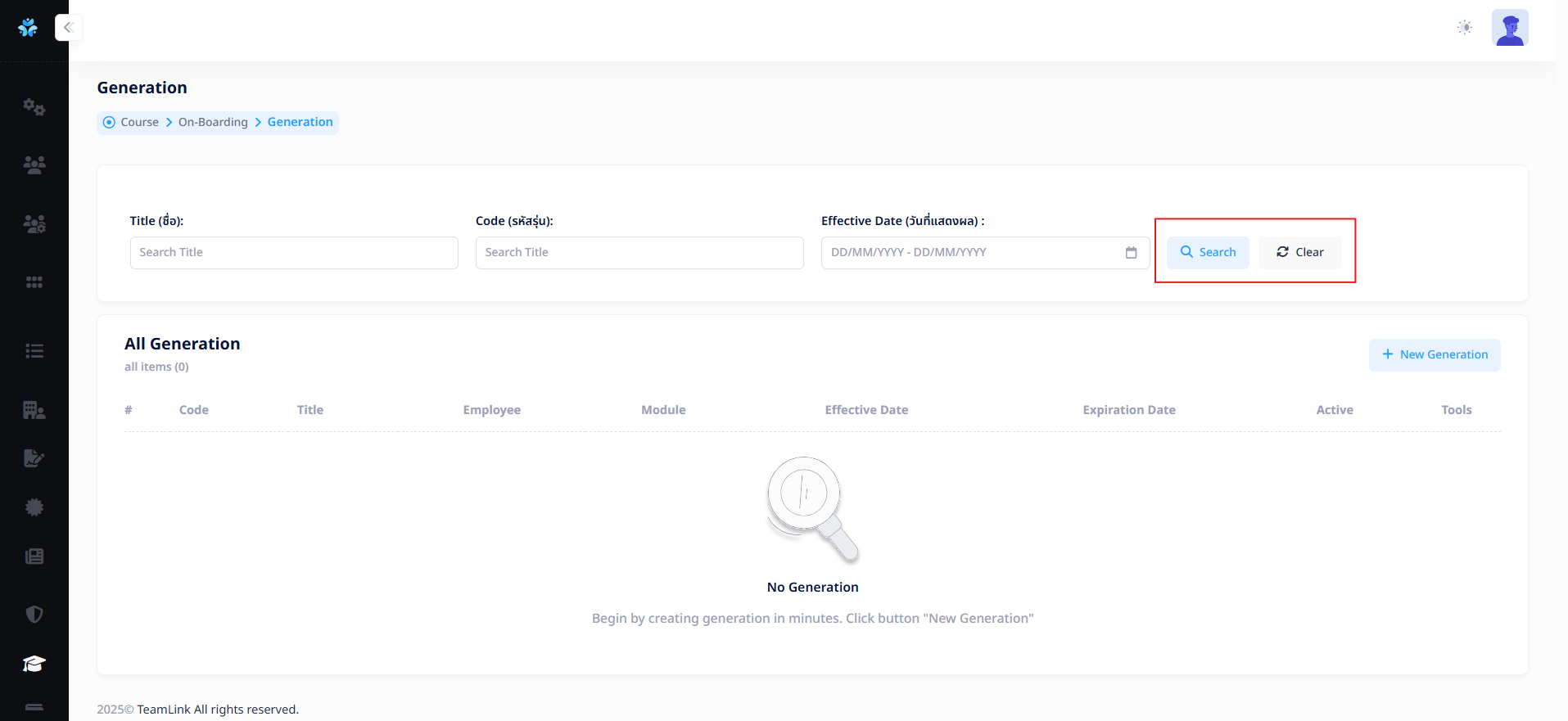Open the building with user sidebar icon
The image size is (1568, 721).
tap(34, 410)
